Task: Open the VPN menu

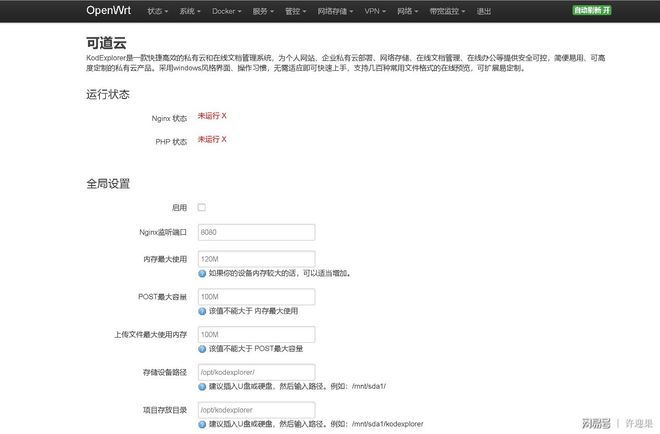Action: click(x=375, y=12)
